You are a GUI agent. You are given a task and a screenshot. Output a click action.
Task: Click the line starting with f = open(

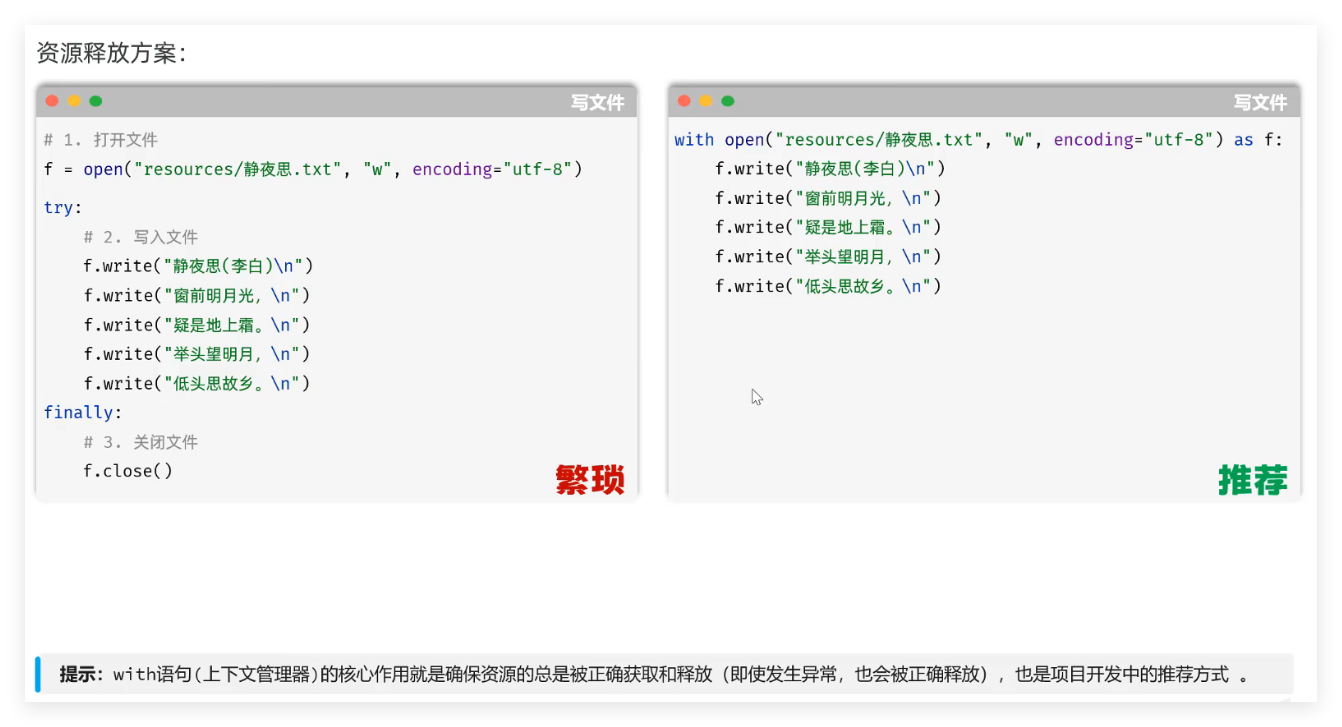click(x=313, y=169)
